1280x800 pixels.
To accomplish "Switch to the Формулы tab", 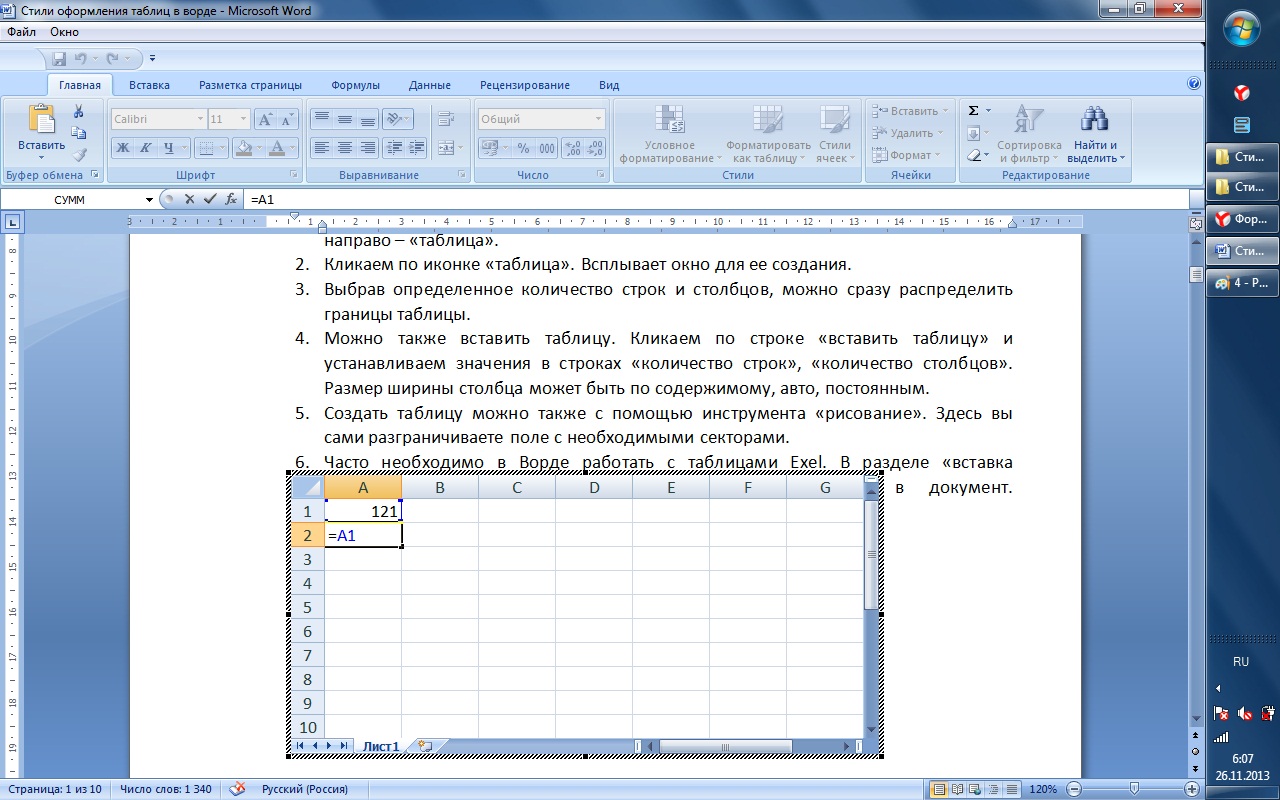I will click(355, 85).
